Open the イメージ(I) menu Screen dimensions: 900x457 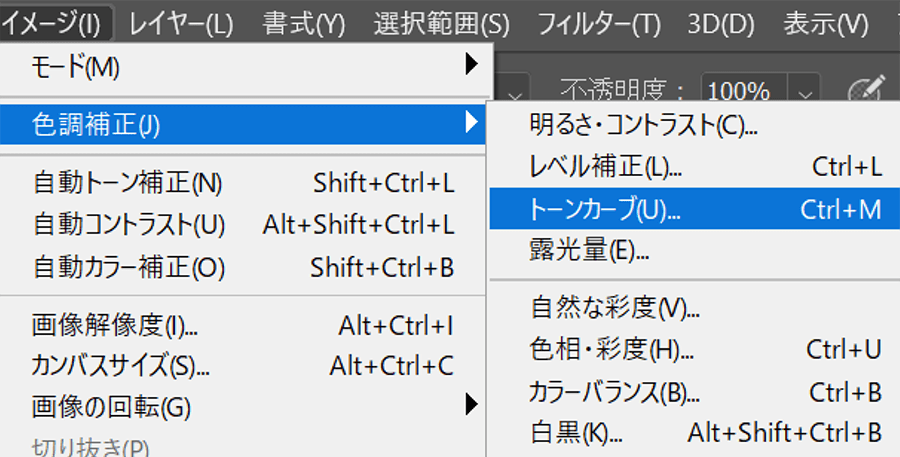pos(52,22)
